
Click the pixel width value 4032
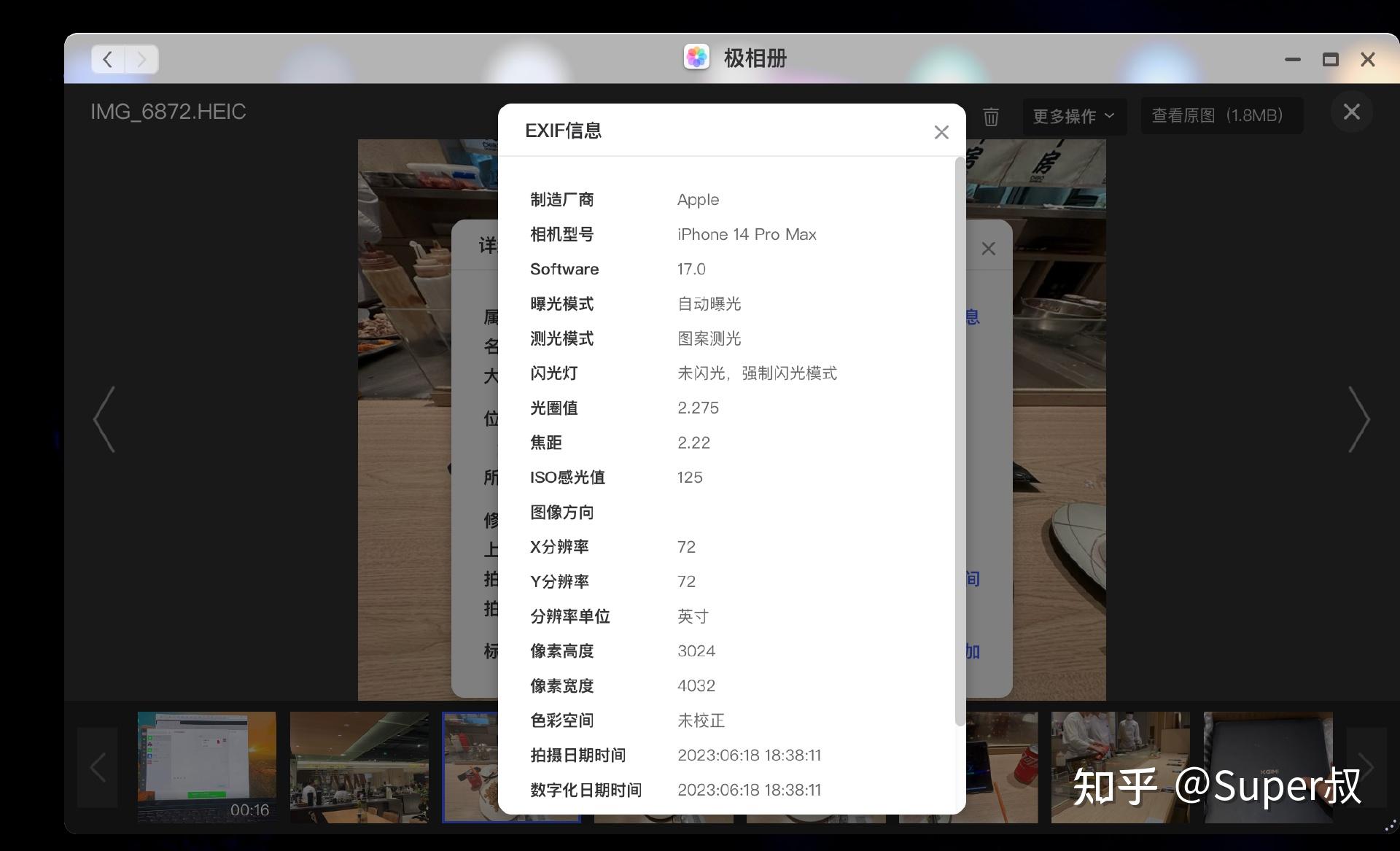[696, 685]
